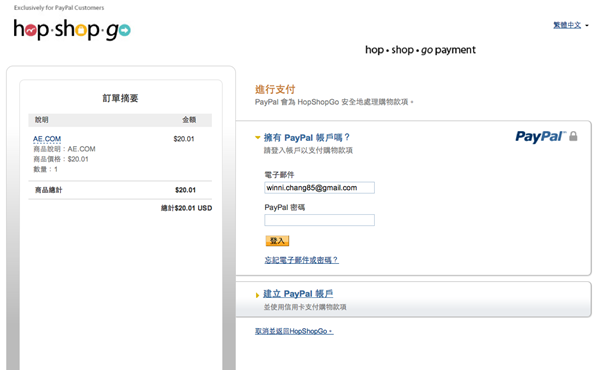Click the padlock security icon

(573, 136)
